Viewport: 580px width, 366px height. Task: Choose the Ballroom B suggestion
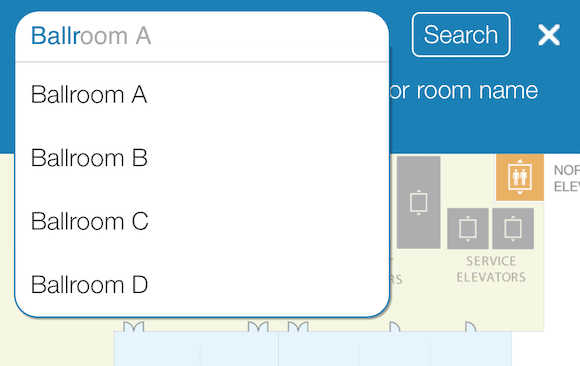[202, 158]
